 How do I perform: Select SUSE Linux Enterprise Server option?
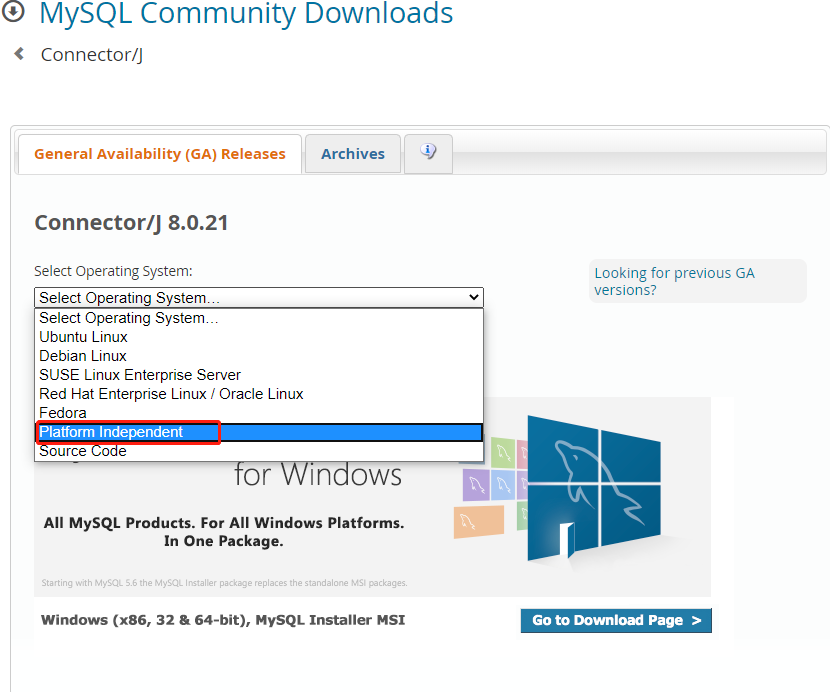(x=259, y=375)
